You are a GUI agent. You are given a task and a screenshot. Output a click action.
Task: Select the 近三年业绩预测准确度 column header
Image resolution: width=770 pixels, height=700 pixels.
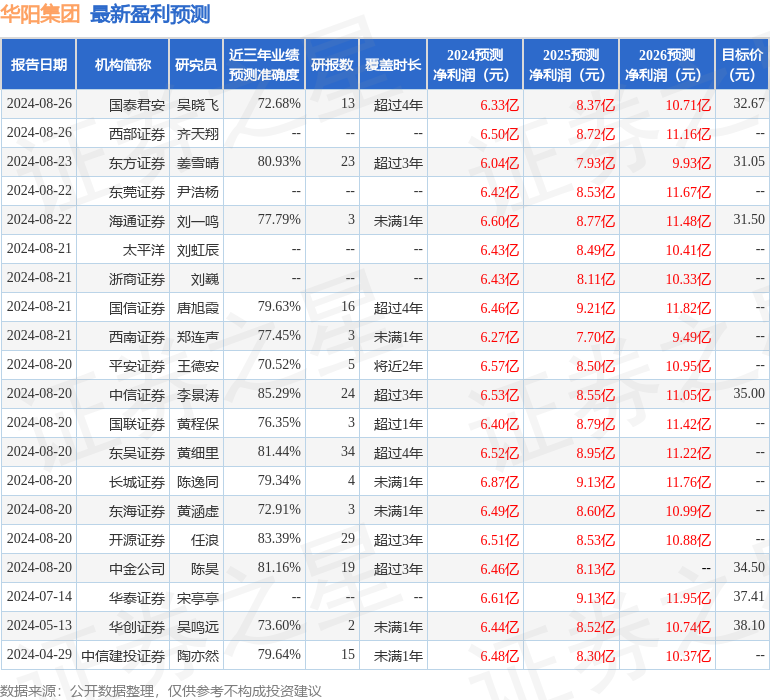(264, 64)
